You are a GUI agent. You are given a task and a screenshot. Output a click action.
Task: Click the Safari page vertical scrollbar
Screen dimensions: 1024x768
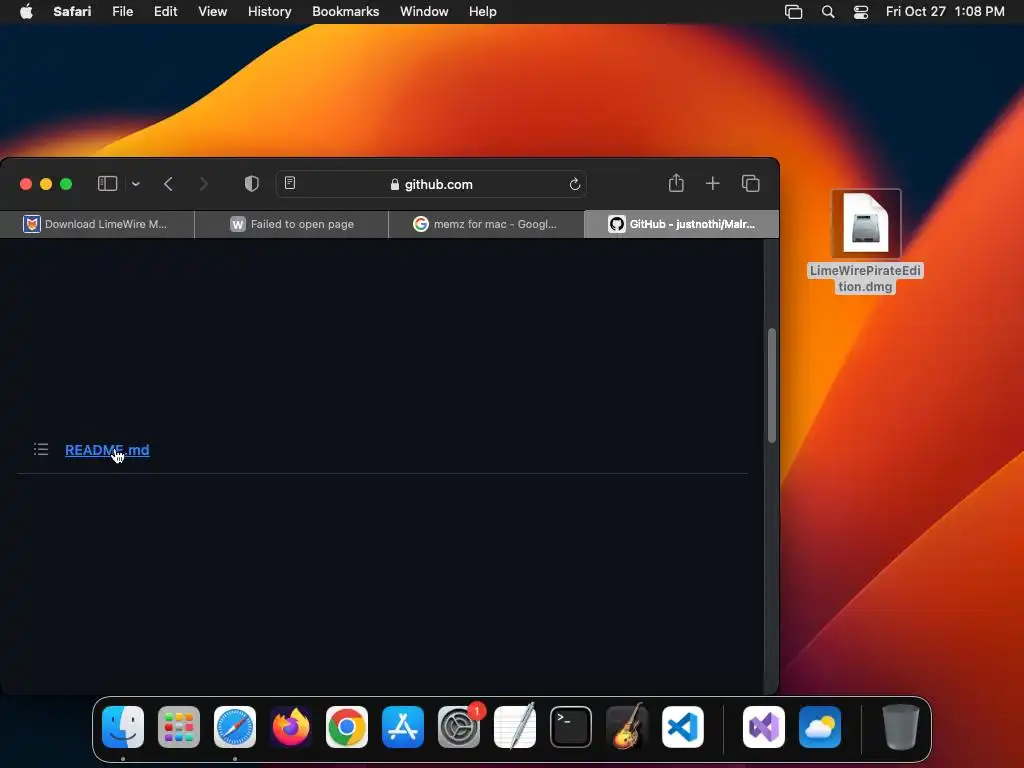pos(771,385)
